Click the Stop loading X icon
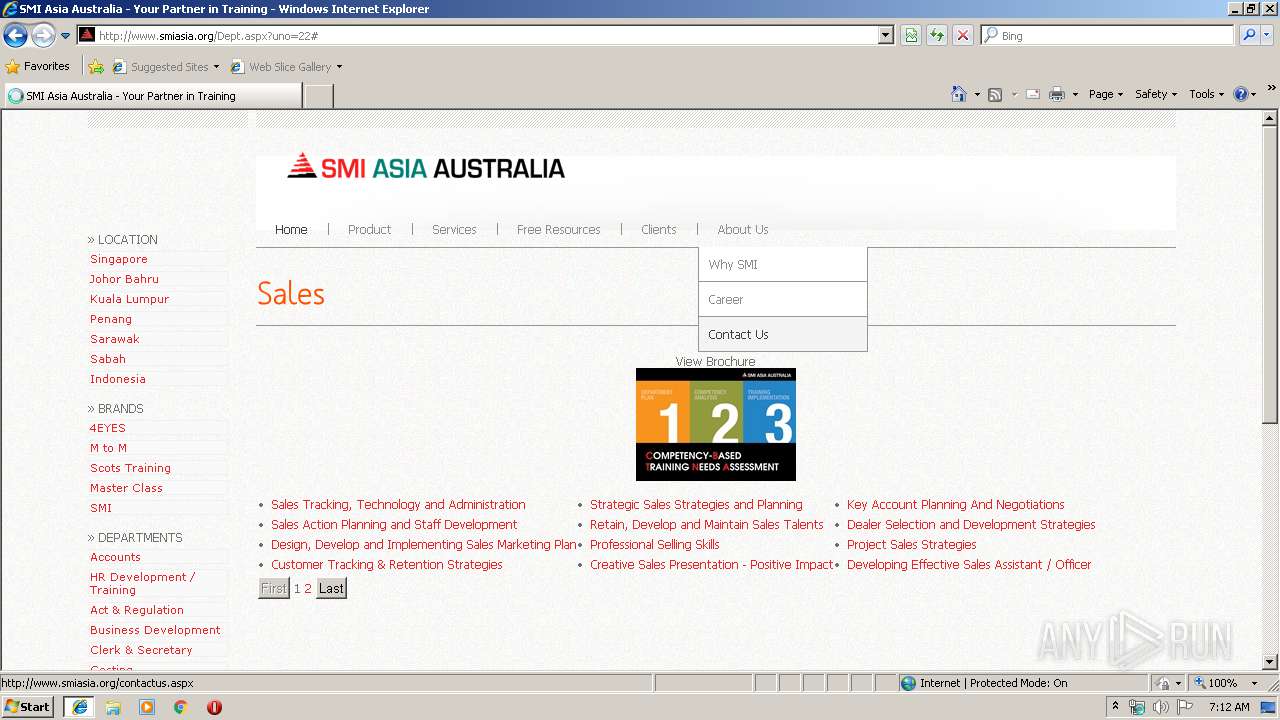The height and width of the screenshot is (720, 1280). (962, 35)
